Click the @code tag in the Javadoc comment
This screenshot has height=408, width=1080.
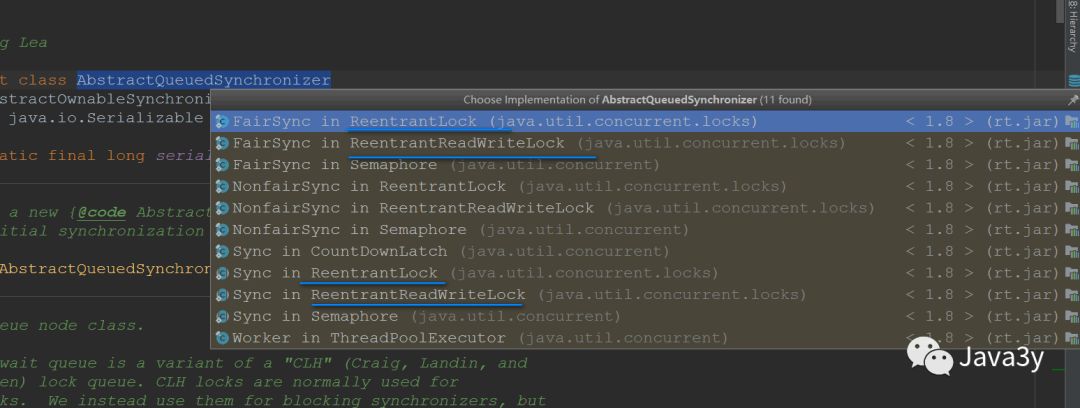click(101, 212)
